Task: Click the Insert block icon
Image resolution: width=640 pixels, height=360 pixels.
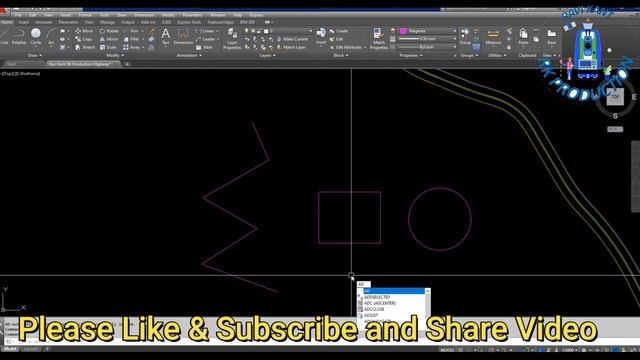Action: [321, 36]
